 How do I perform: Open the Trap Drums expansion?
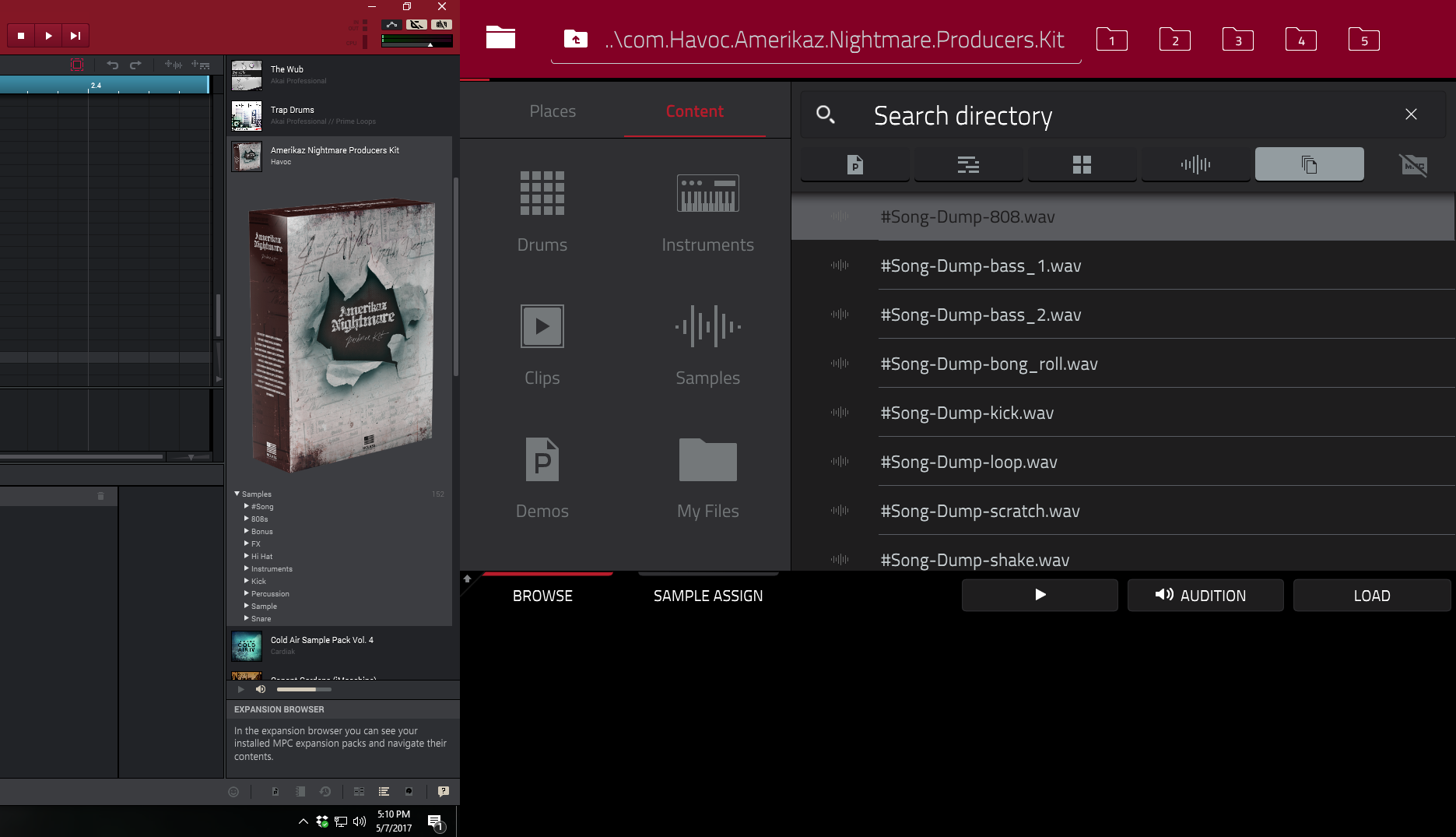339,115
